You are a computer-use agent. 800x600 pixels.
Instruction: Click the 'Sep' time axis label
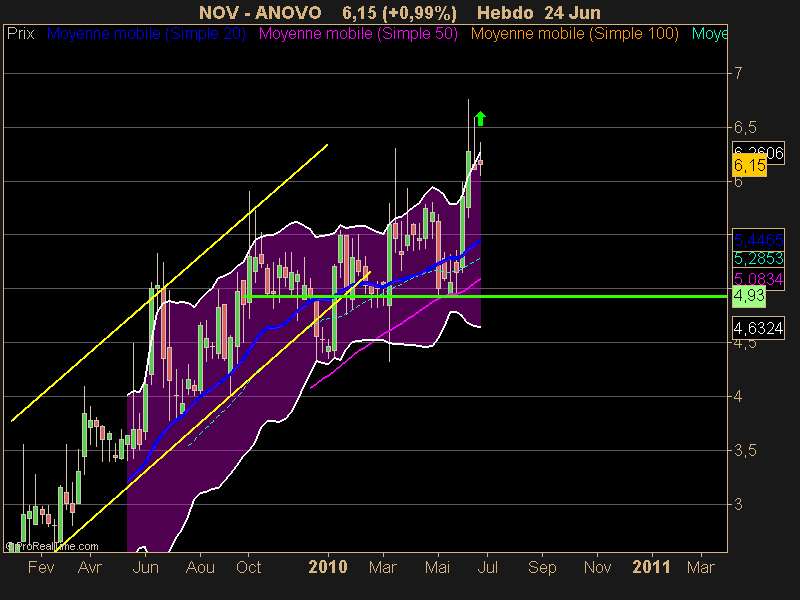[x=542, y=567]
